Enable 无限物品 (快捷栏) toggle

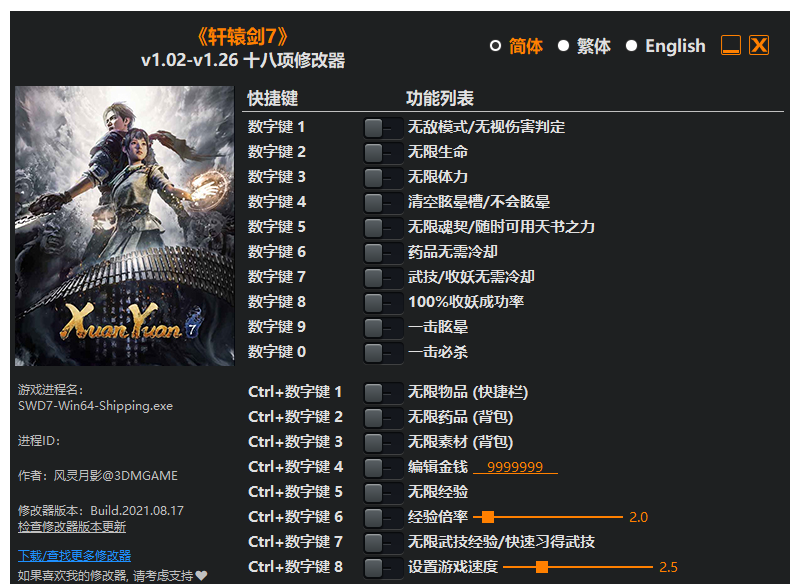click(383, 393)
